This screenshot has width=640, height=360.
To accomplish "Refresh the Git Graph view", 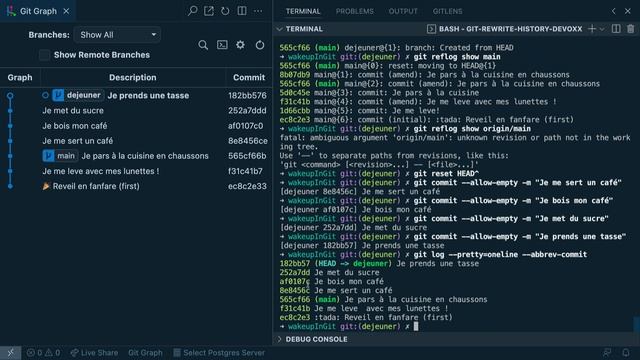I will 260,45.
